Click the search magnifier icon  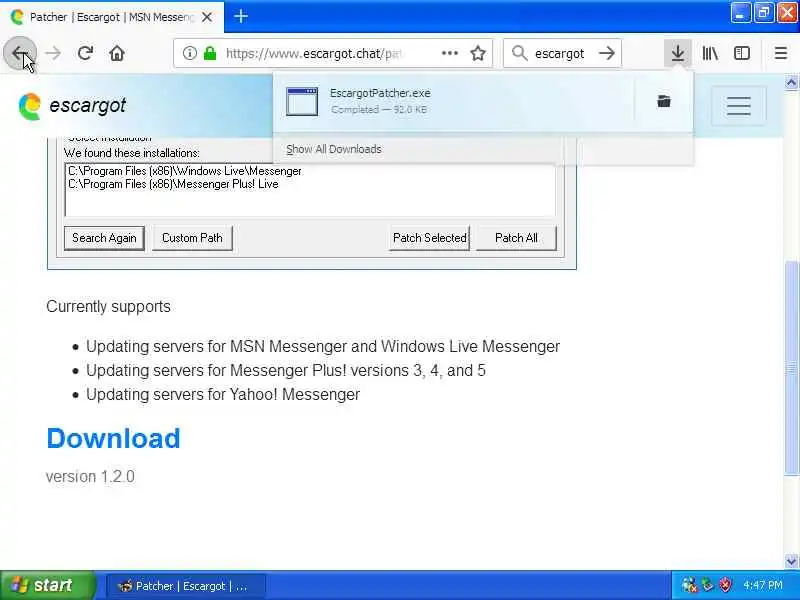tap(519, 53)
